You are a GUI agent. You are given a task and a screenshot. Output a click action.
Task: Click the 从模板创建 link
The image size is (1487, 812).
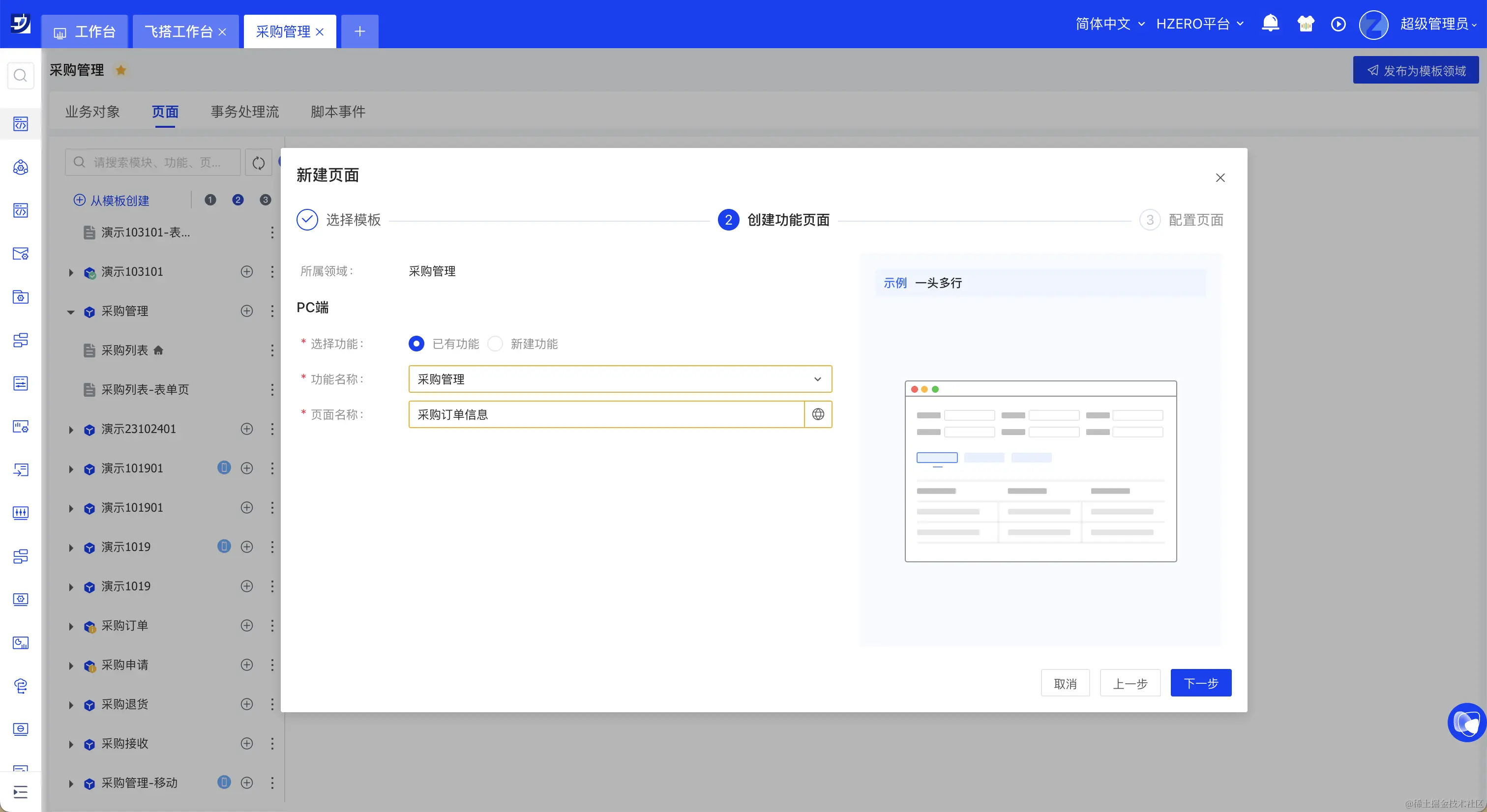112,200
